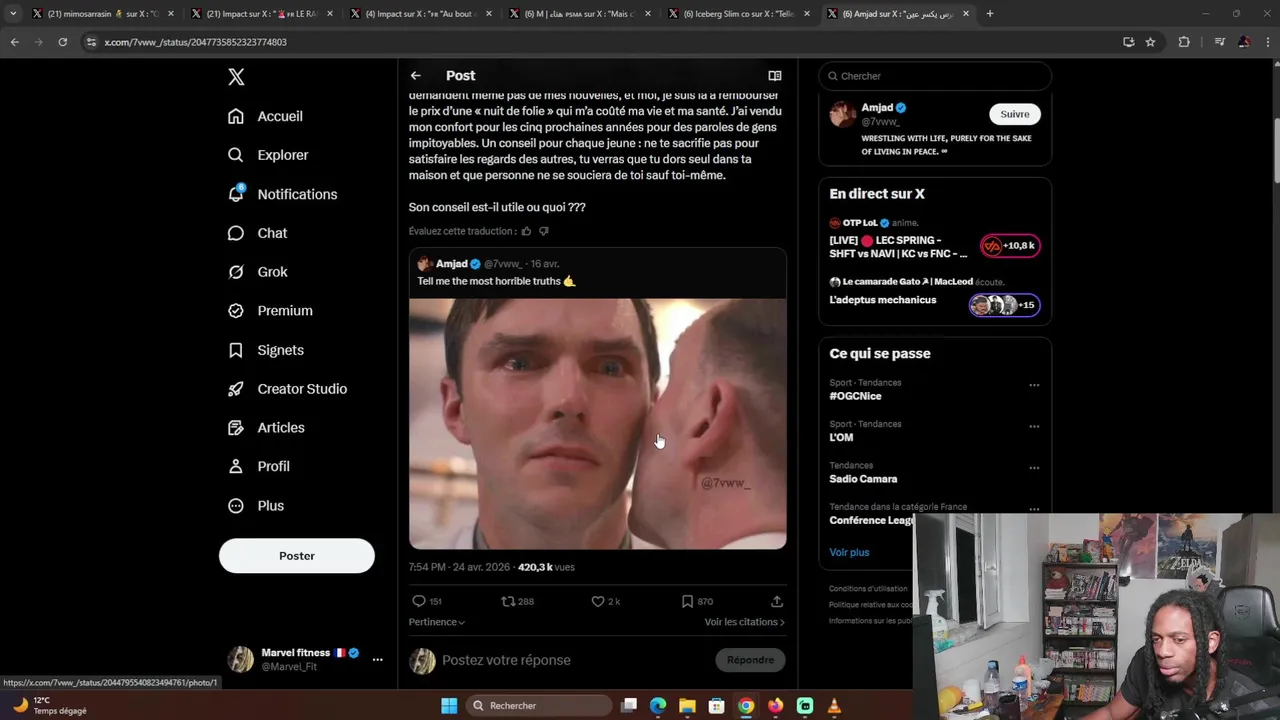Open a new browser tab
The height and width of the screenshot is (720, 1280).
[x=990, y=14]
